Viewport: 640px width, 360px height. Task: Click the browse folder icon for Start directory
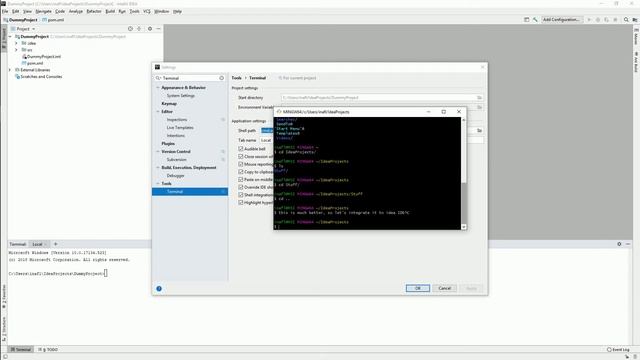tap(480, 98)
